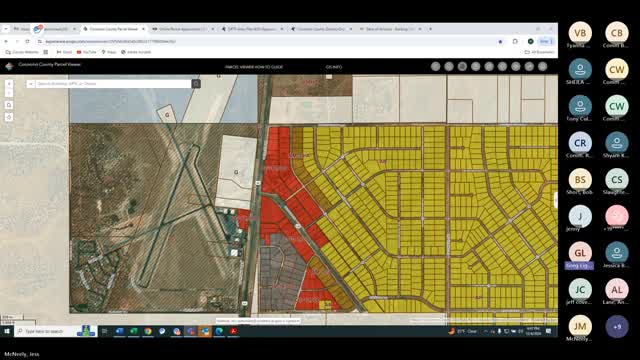
Task: Open a new browser tab
Action: click(x=430, y=29)
